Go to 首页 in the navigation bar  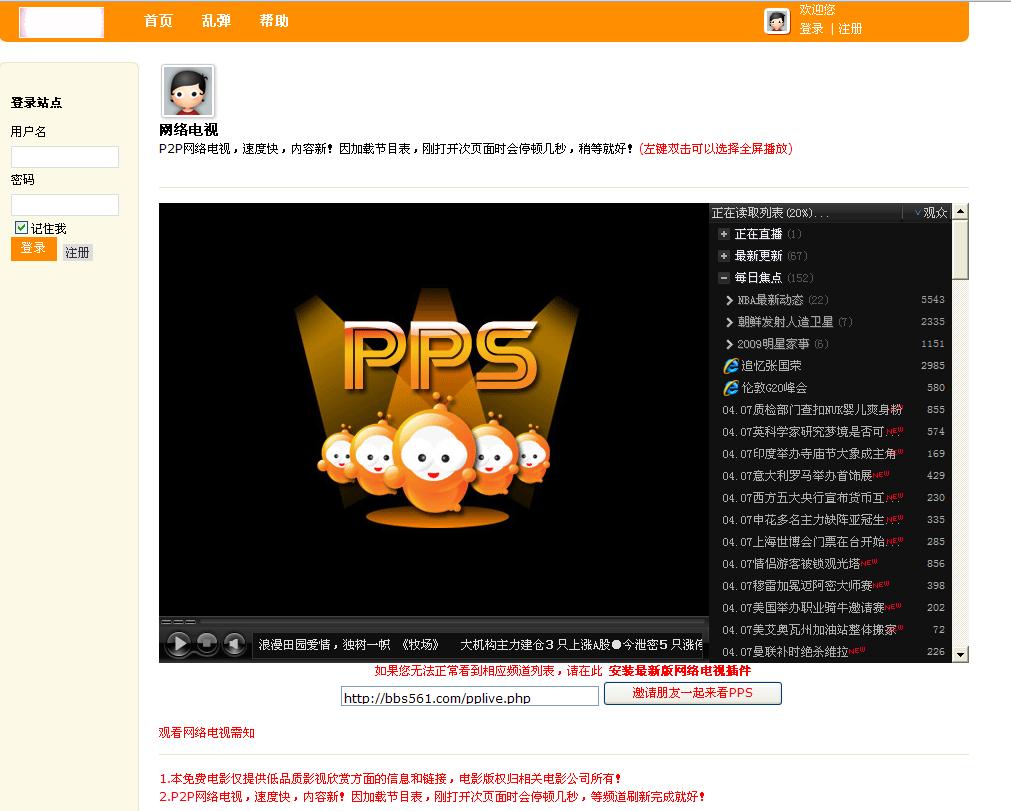(158, 21)
